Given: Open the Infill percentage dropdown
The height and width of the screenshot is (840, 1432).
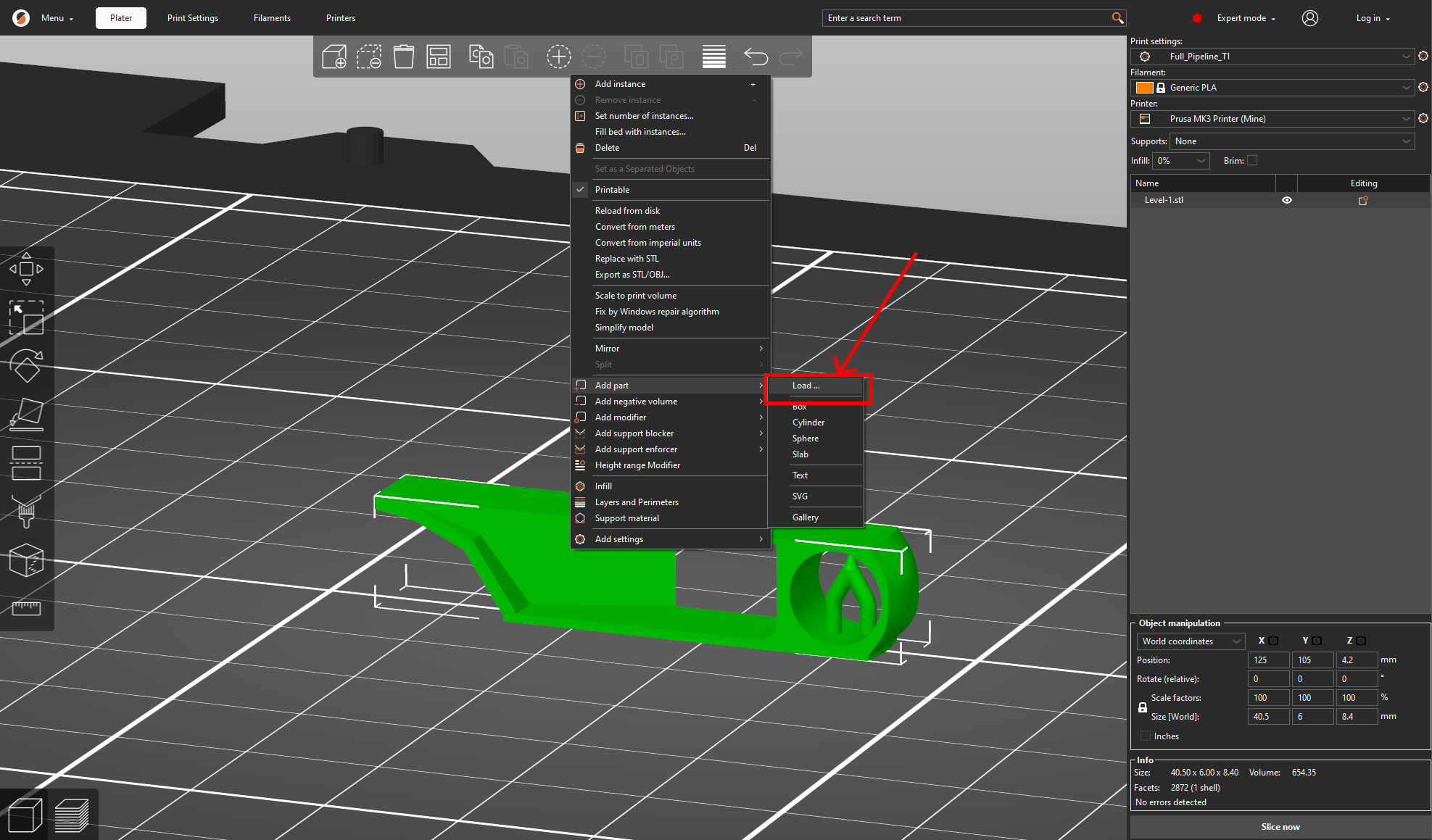Looking at the screenshot, I should (1181, 161).
